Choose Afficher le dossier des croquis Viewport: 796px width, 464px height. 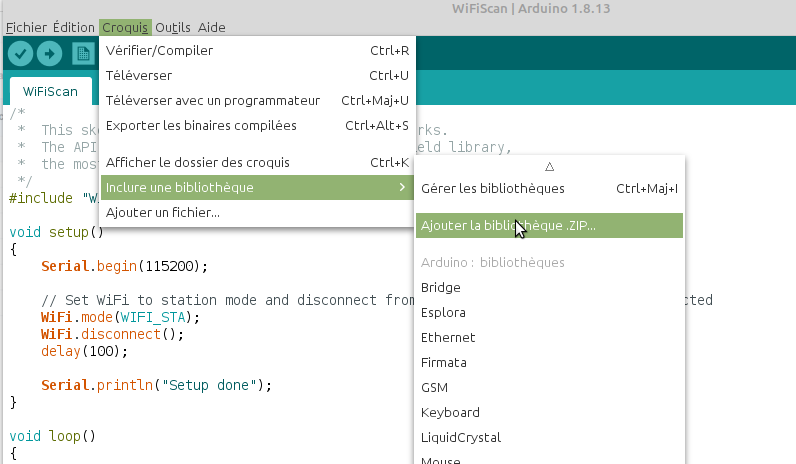pos(257,162)
